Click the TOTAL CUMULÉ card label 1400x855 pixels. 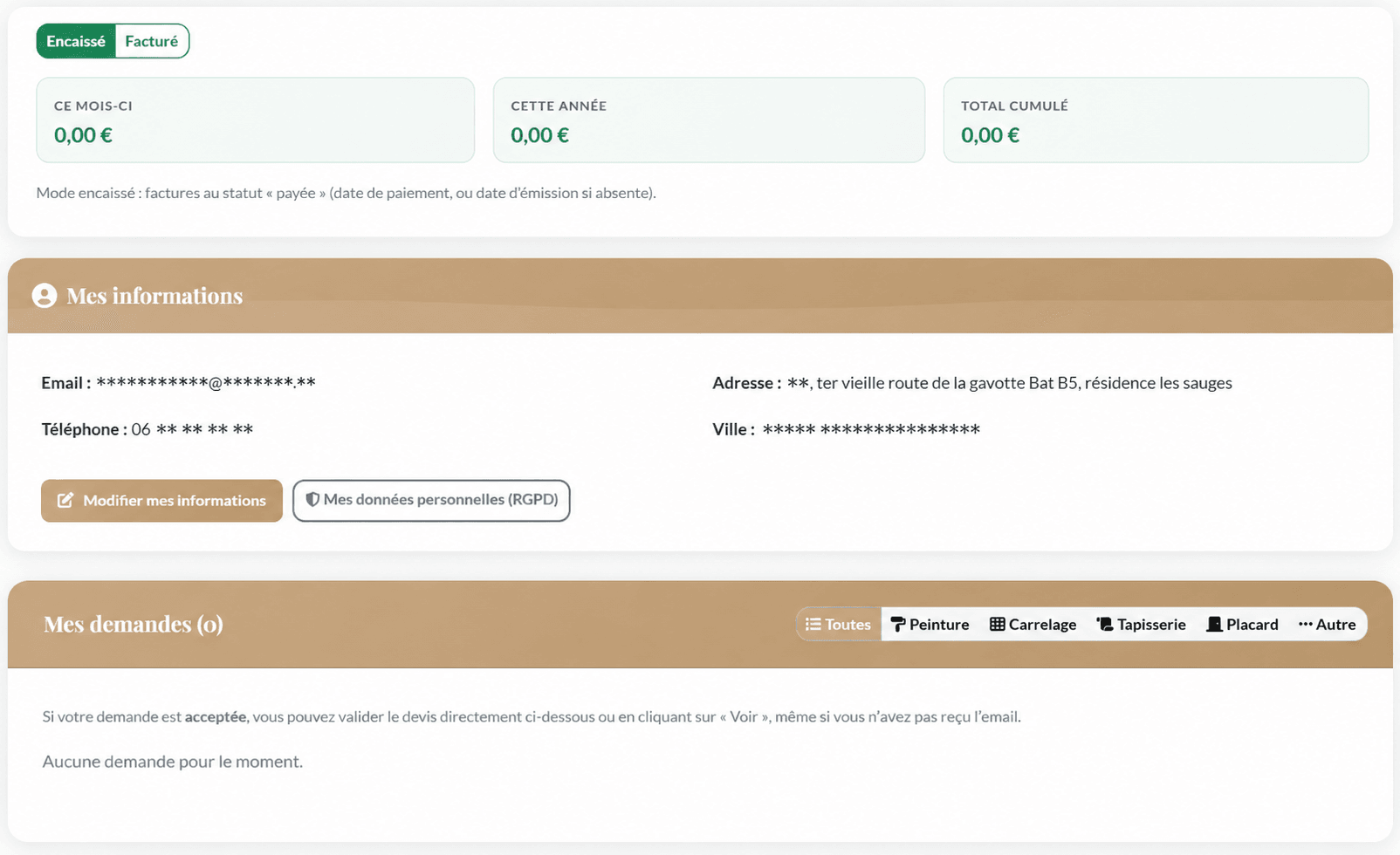tap(1015, 106)
